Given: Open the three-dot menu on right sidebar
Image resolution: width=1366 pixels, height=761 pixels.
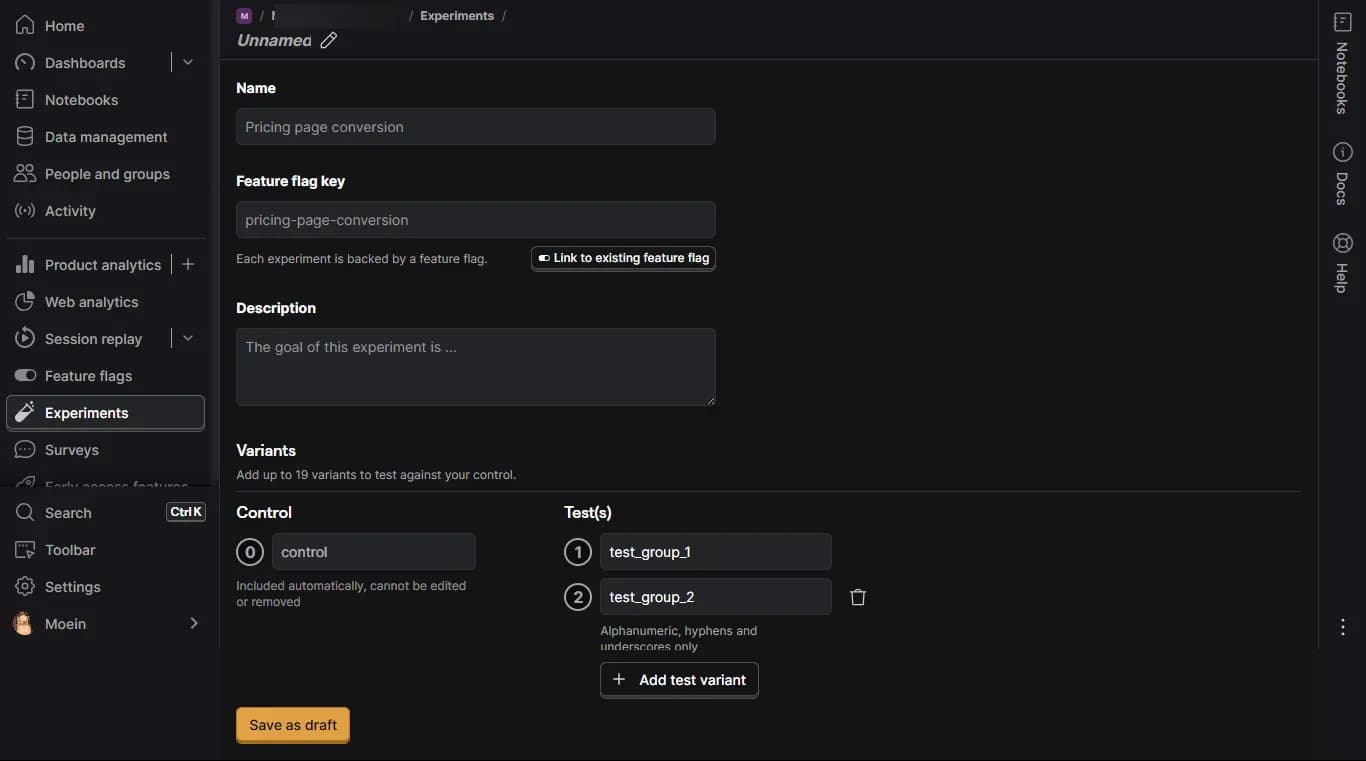Looking at the screenshot, I should point(1342,627).
